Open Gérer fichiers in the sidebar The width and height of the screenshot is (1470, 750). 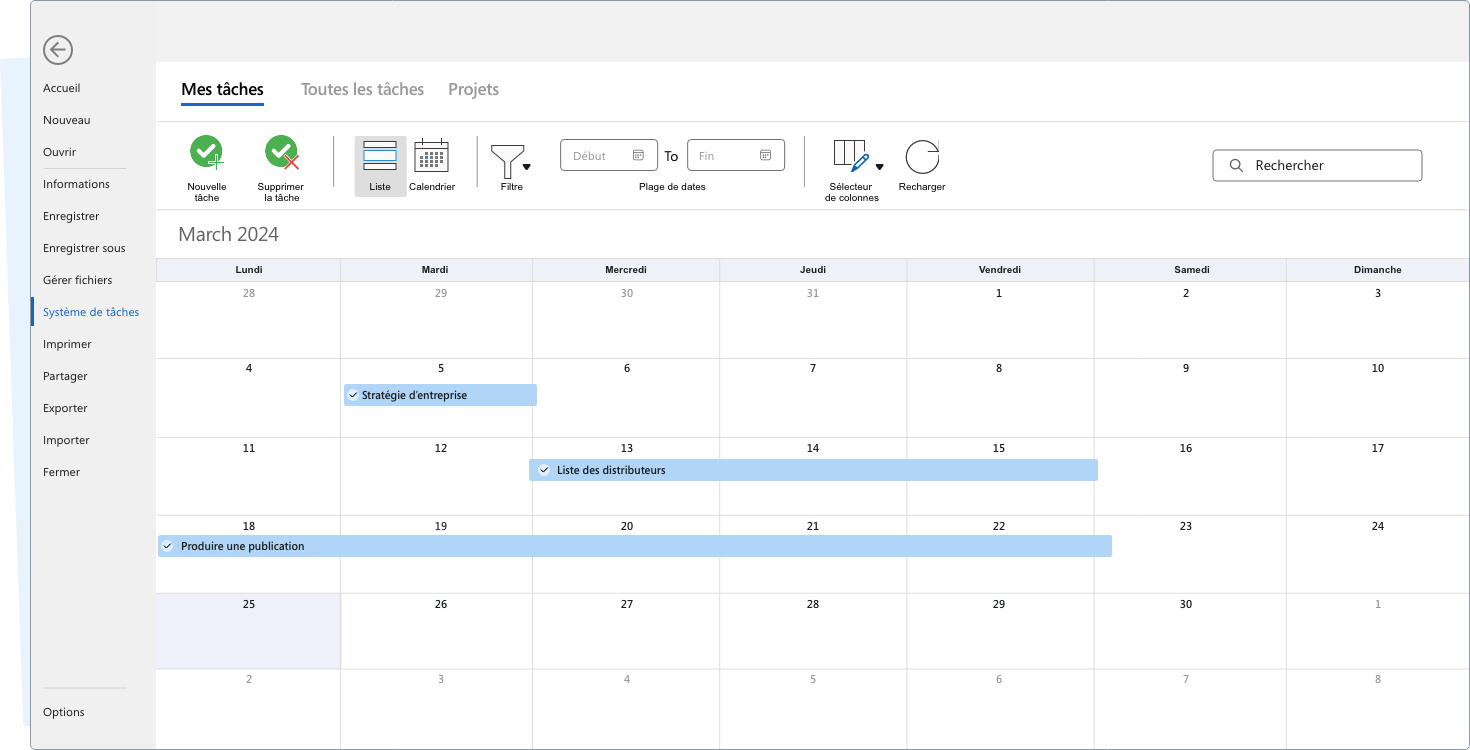coord(78,280)
